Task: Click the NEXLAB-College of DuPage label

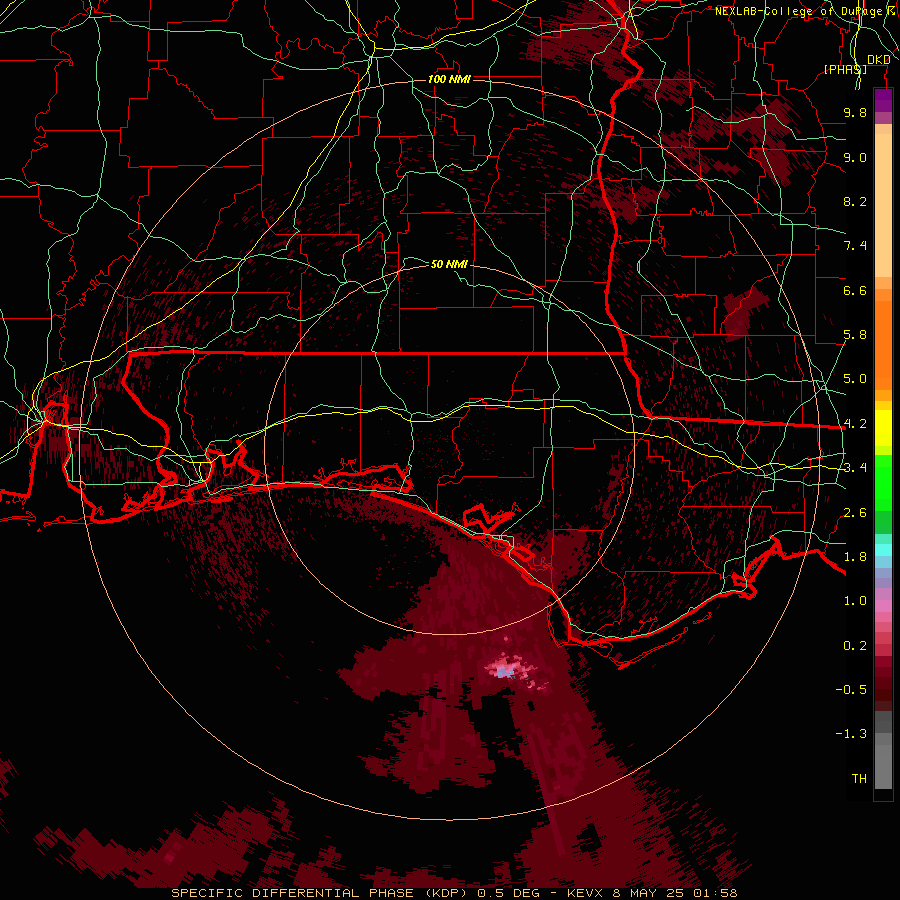Action: [800, 11]
